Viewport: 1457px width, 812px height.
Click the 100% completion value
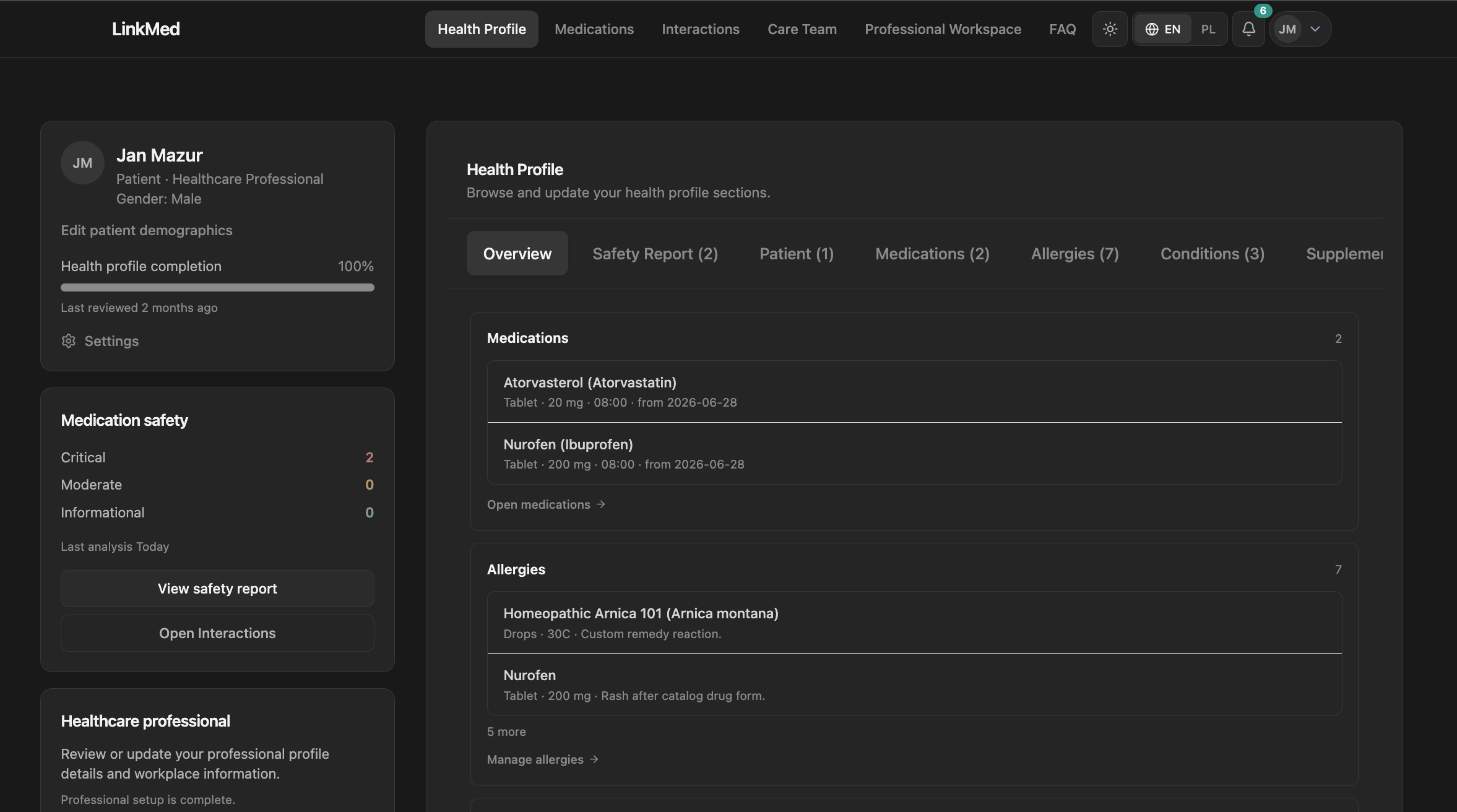point(356,266)
